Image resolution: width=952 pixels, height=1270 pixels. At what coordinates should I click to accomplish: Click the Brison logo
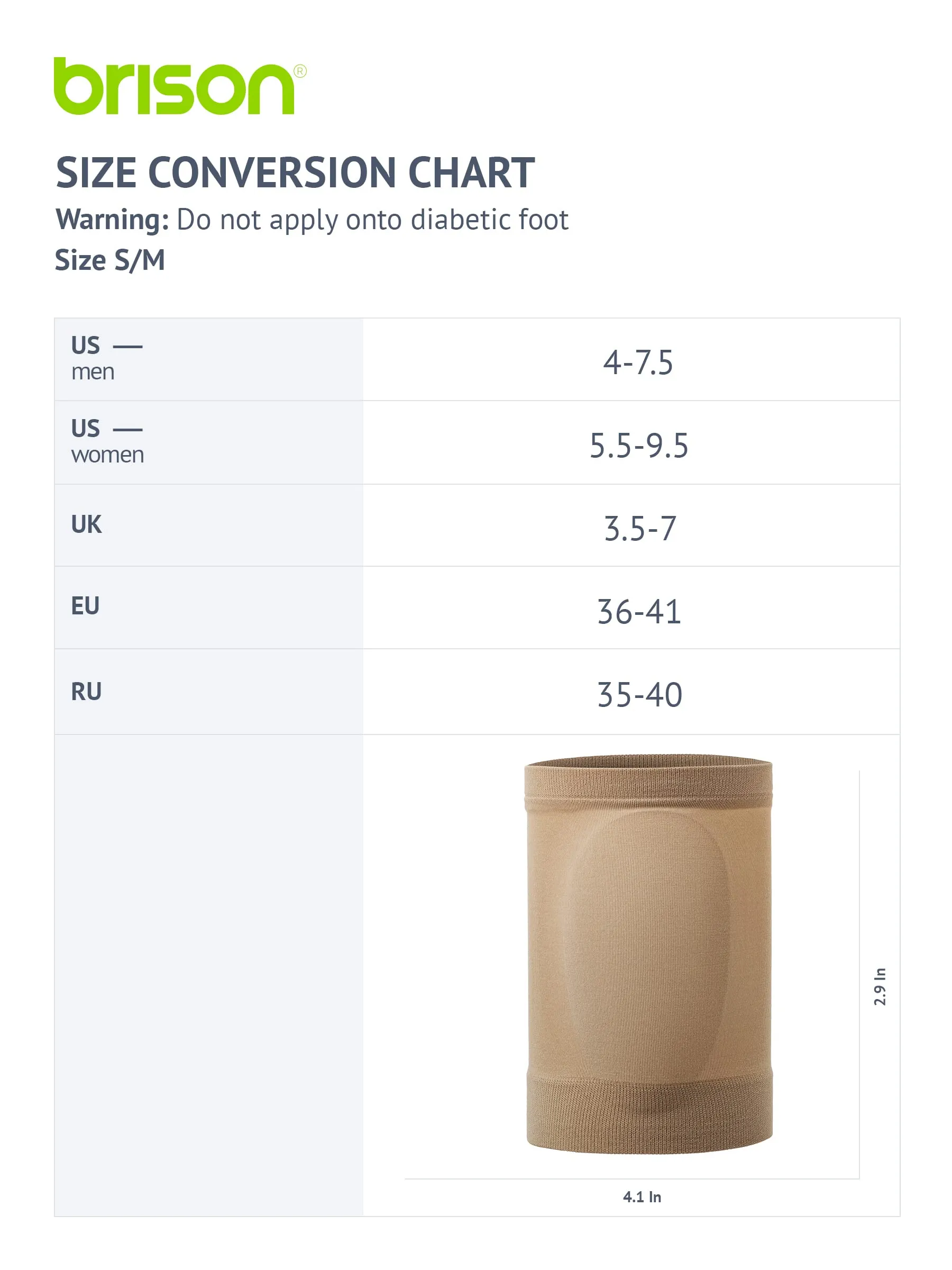[x=180, y=86]
